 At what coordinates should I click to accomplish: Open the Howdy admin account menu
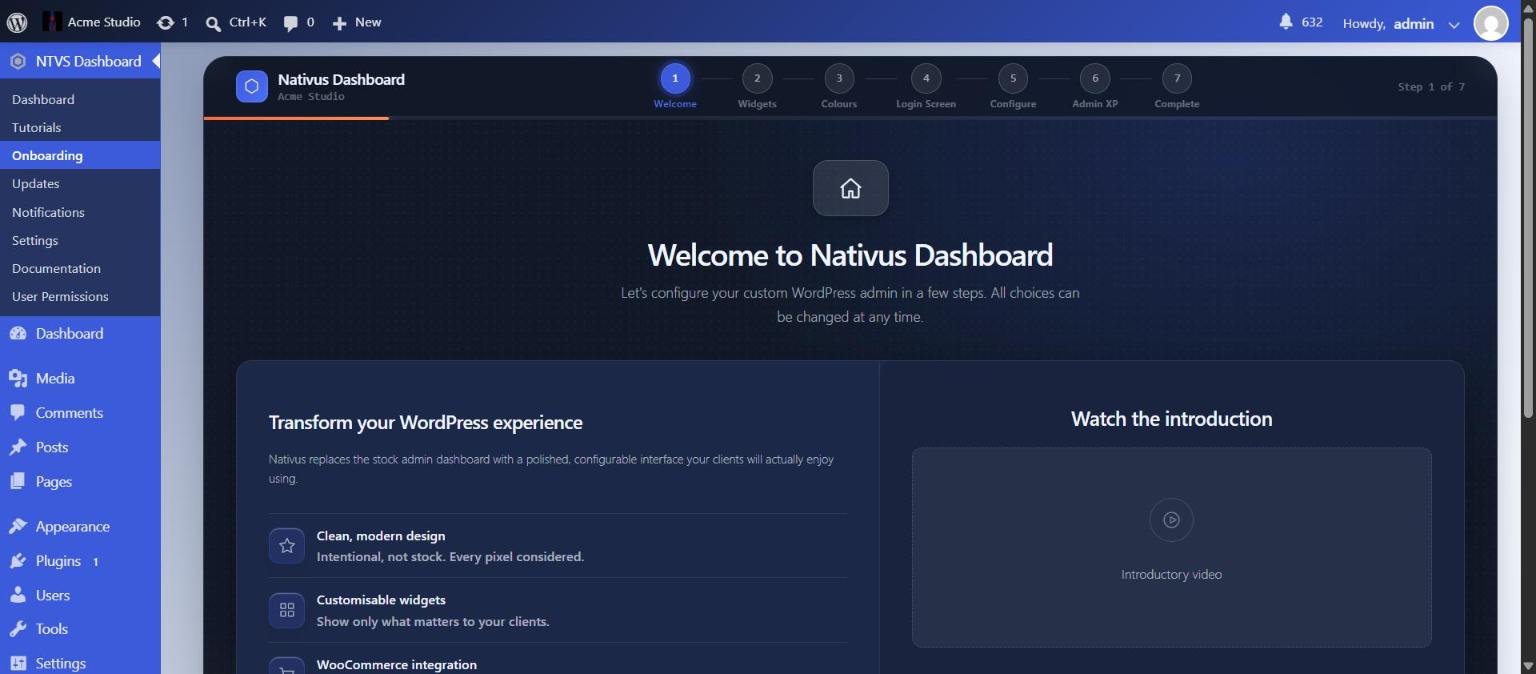tap(1402, 23)
